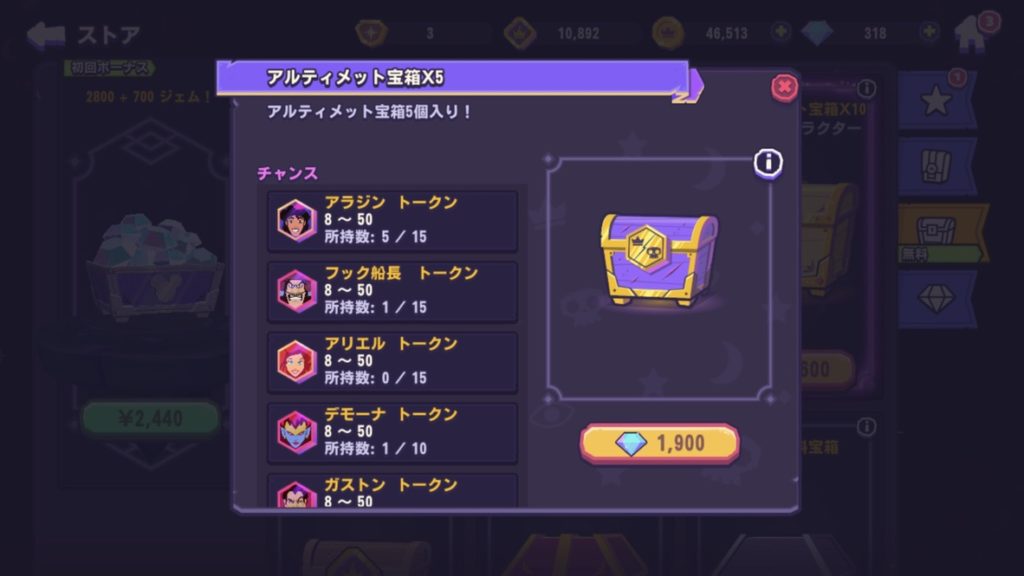Tap the ガストン portrait icon
Image resolution: width=1024 pixels, height=576 pixels.
pos(296,494)
